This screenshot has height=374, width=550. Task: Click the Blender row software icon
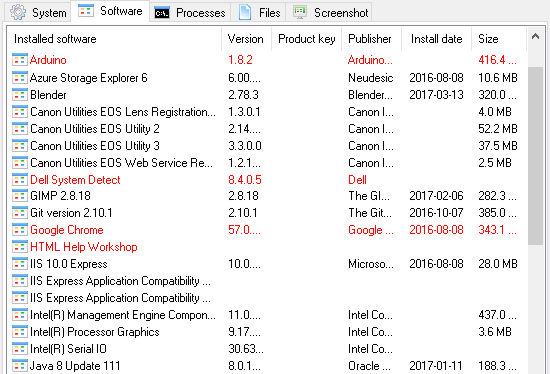coord(20,95)
